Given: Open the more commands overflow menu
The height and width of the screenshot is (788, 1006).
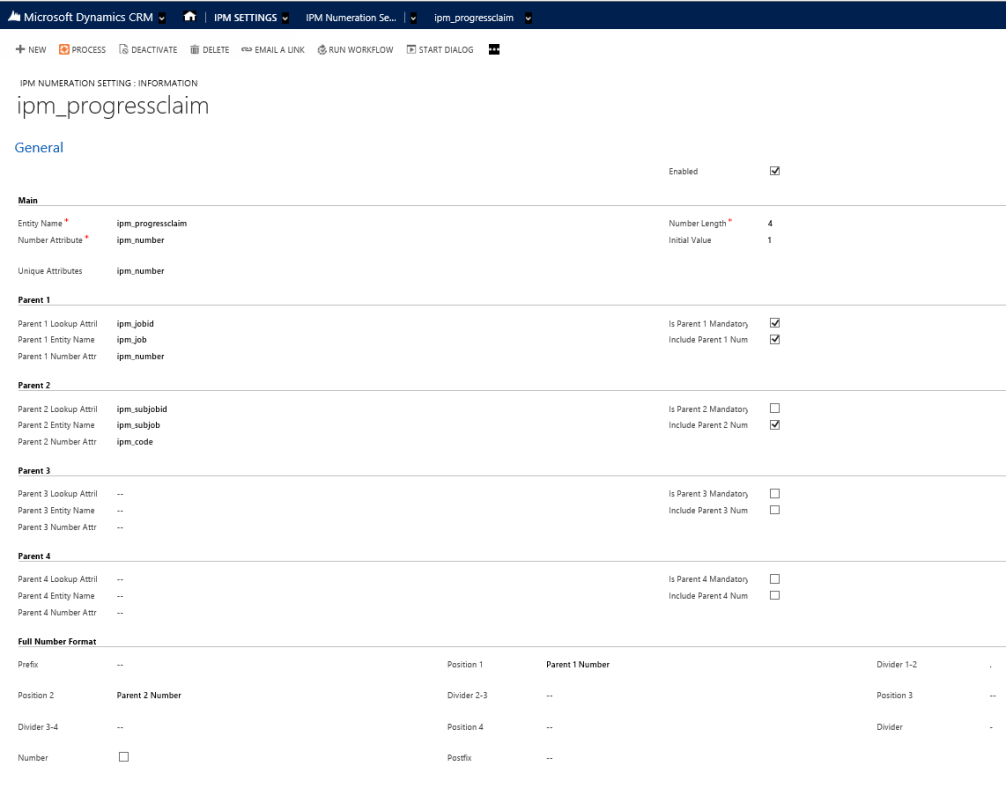Looking at the screenshot, I should click(494, 50).
